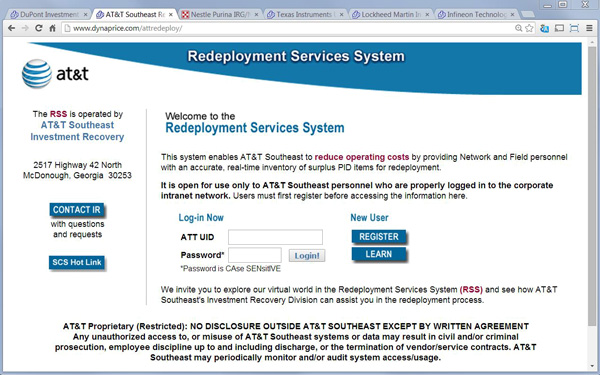Screen dimensions: 600x375
Task: Click the cast screen extension icon
Action: [559, 28]
